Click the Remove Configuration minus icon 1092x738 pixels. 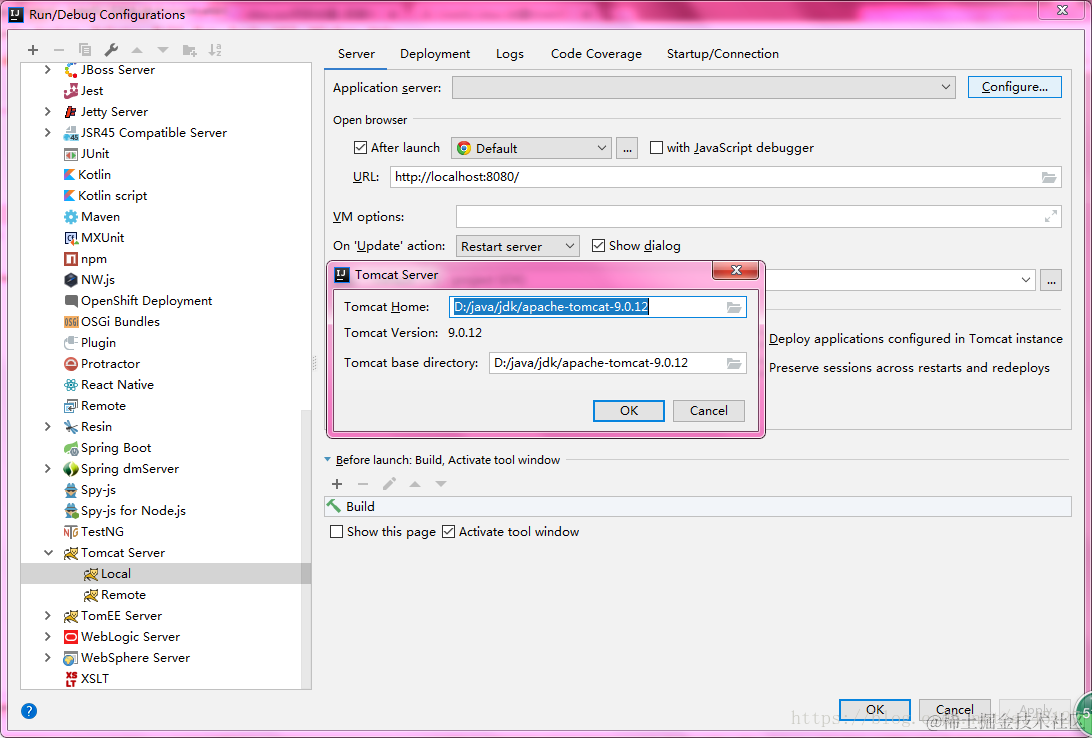pyautogui.click(x=58, y=50)
